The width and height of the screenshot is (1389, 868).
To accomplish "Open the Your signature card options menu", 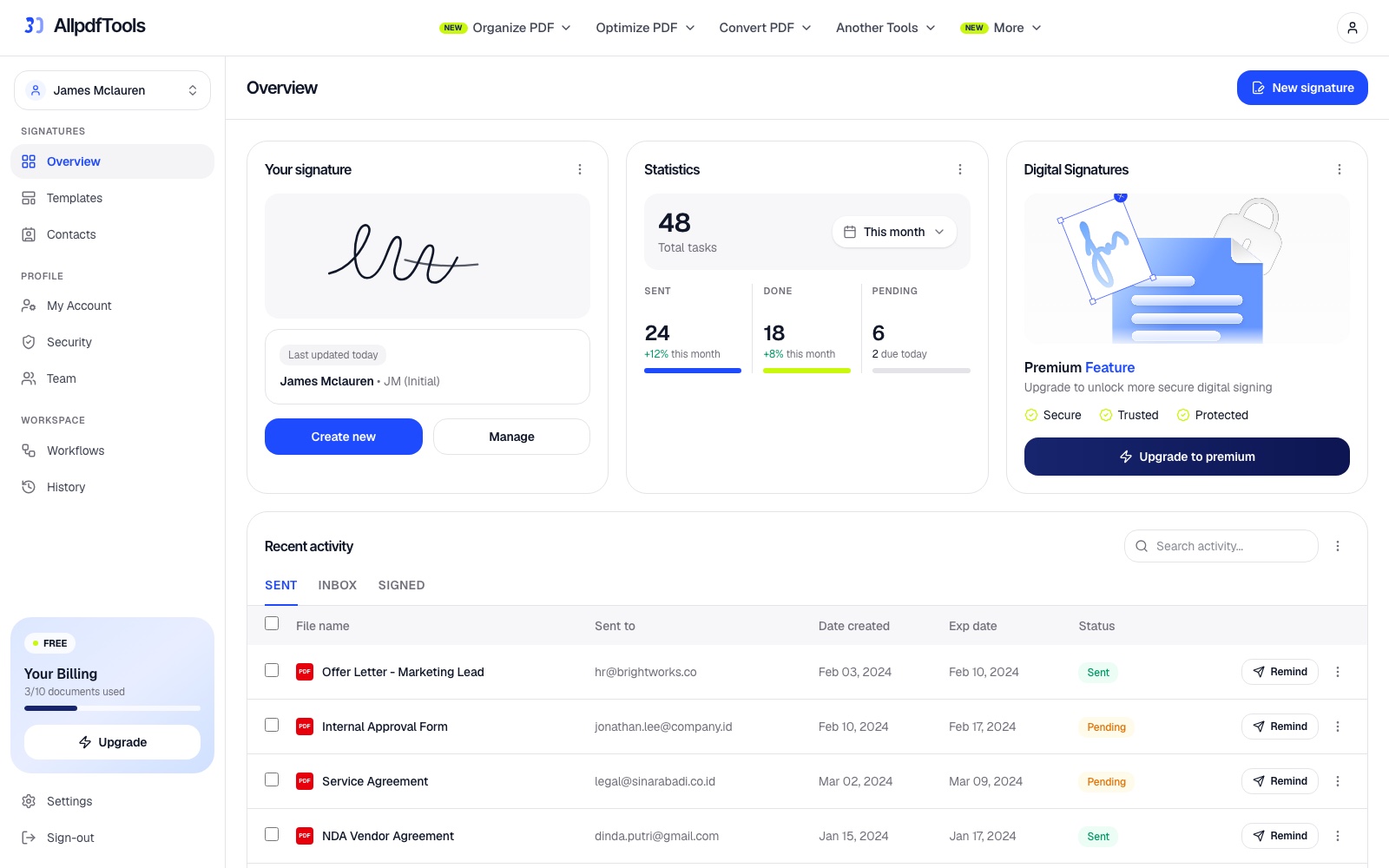I will (x=580, y=169).
